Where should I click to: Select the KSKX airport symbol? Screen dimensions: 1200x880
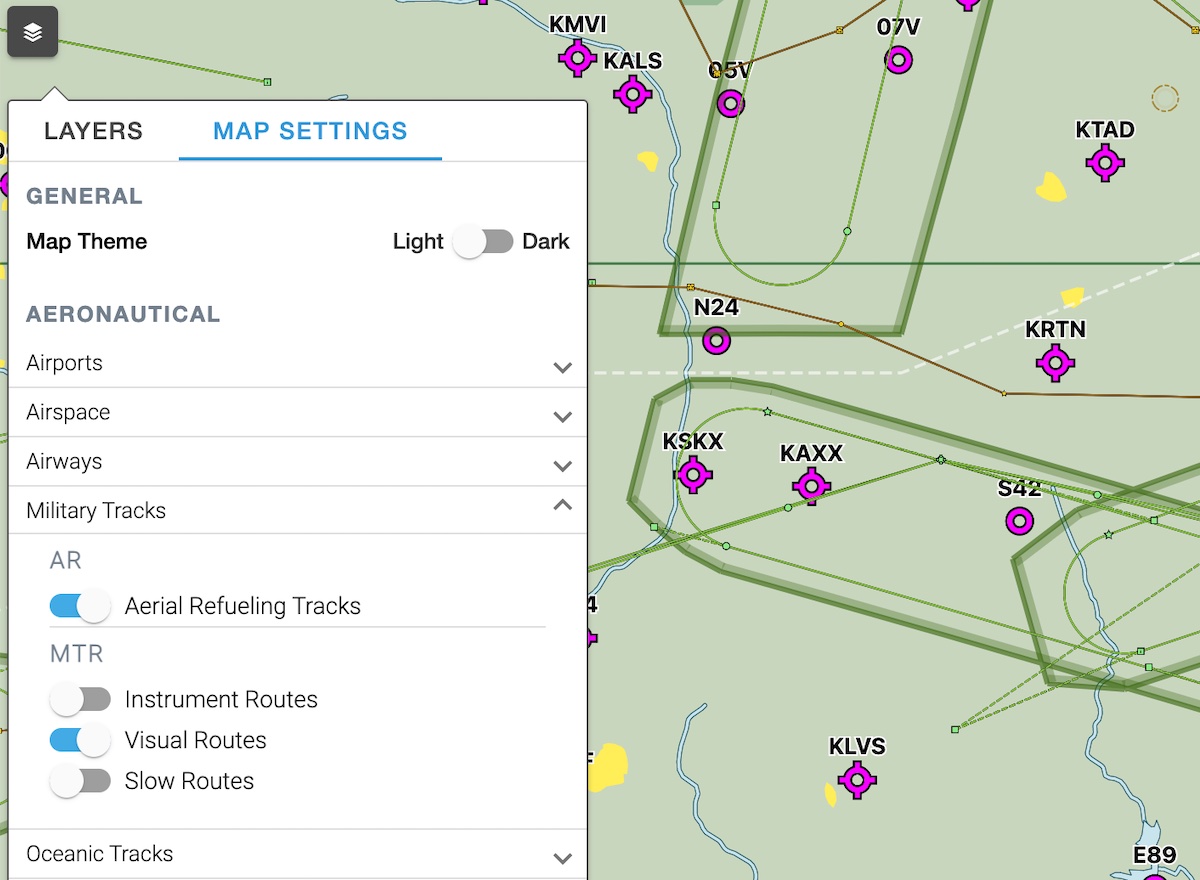coord(694,475)
